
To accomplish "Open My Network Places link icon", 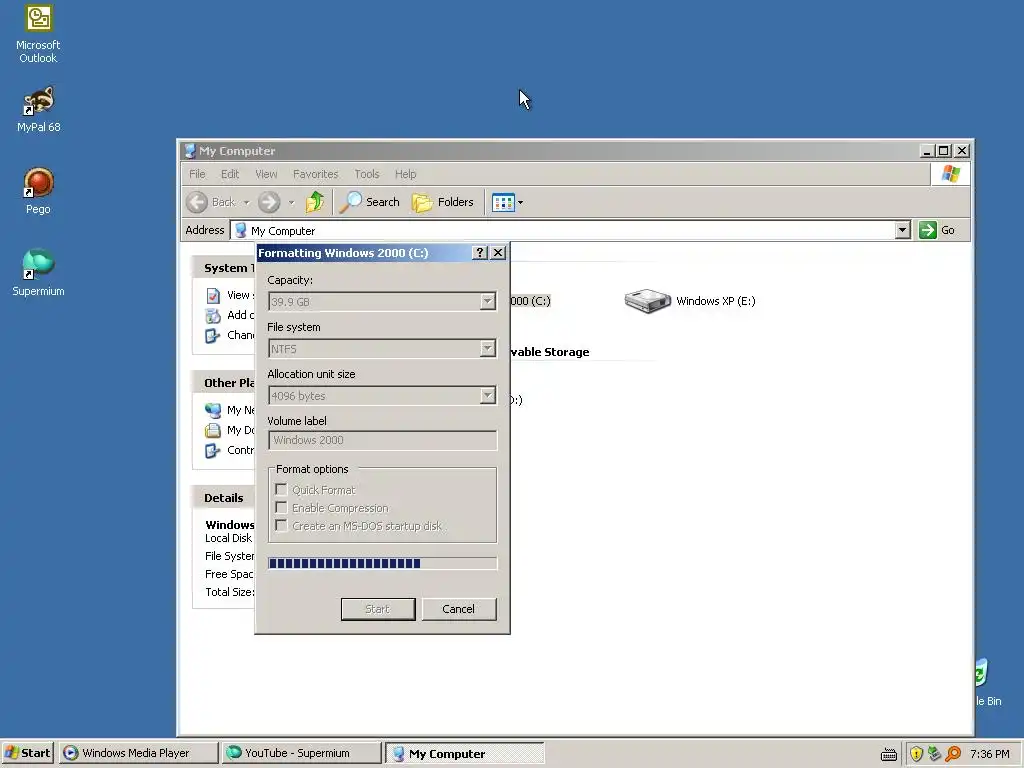I will click(213, 411).
